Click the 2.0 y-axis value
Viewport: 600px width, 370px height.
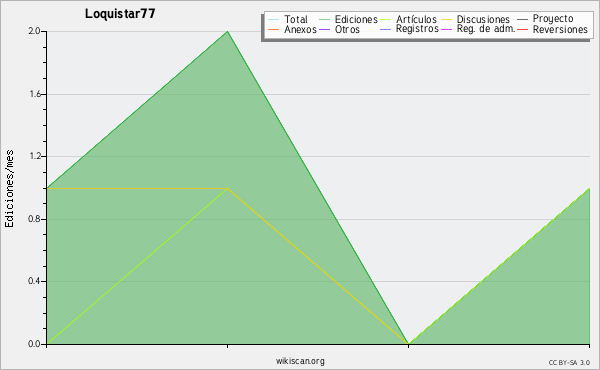pyautogui.click(x=34, y=31)
